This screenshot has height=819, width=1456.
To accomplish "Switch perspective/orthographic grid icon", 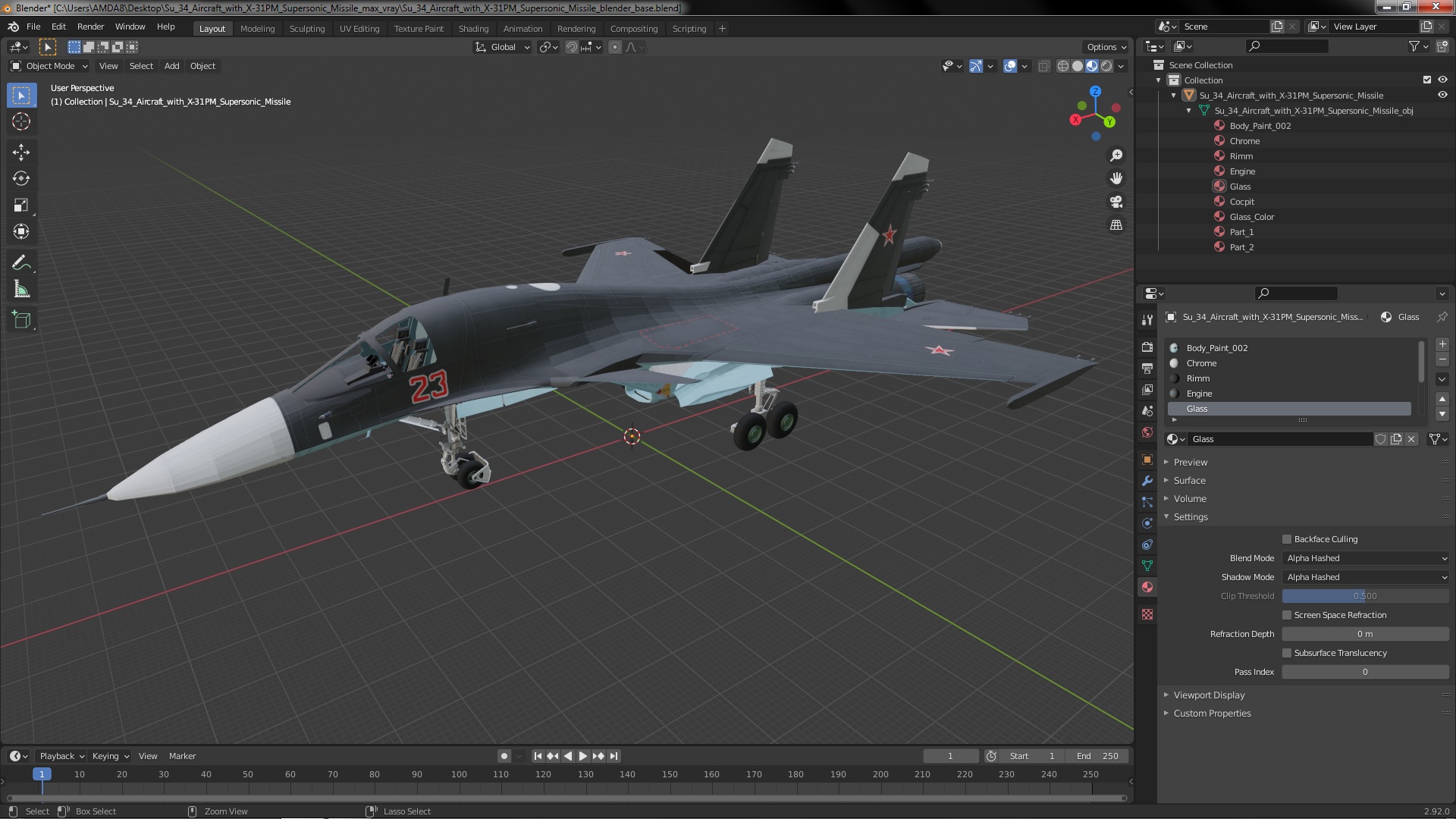I will (1116, 225).
